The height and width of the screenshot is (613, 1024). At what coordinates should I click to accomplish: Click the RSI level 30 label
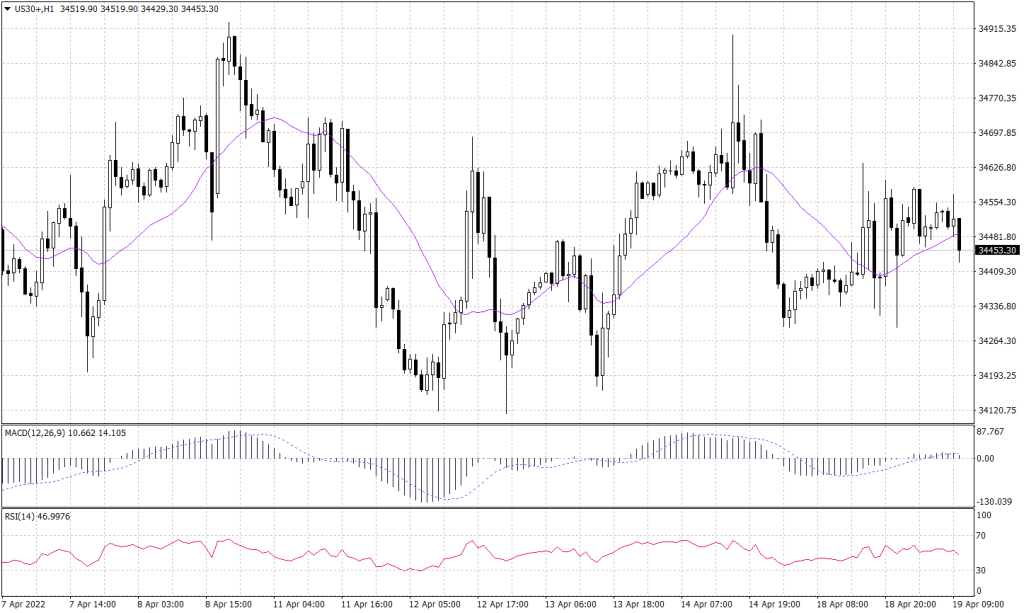tap(981, 570)
